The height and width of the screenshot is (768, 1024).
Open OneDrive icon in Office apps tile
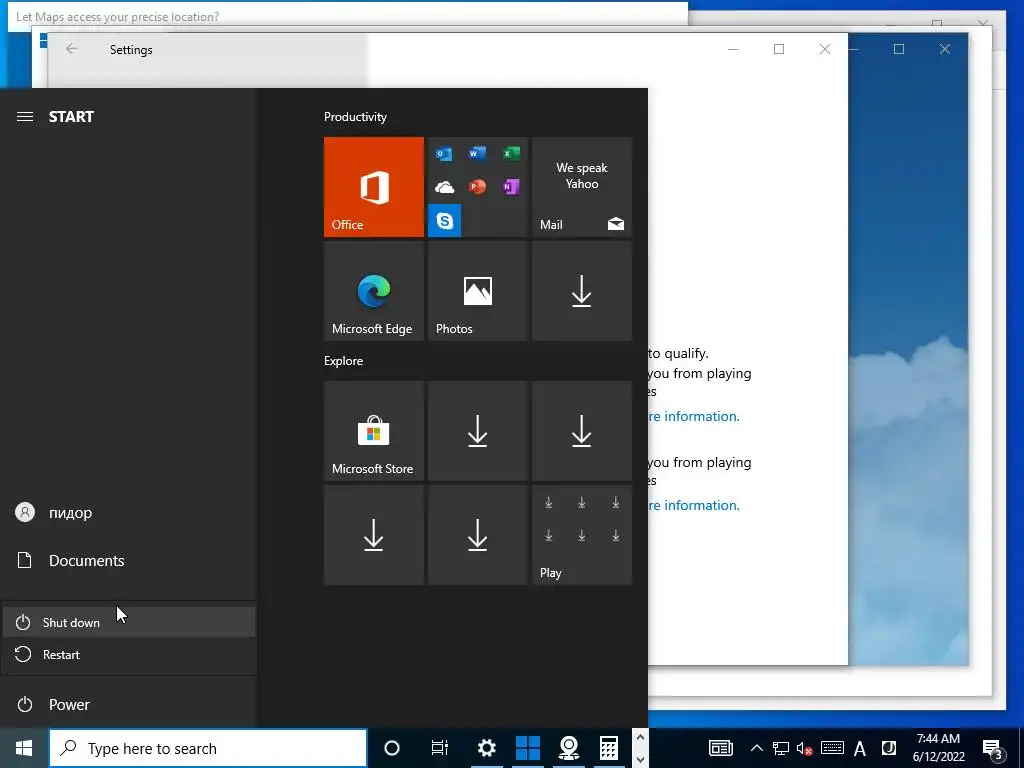click(445, 187)
